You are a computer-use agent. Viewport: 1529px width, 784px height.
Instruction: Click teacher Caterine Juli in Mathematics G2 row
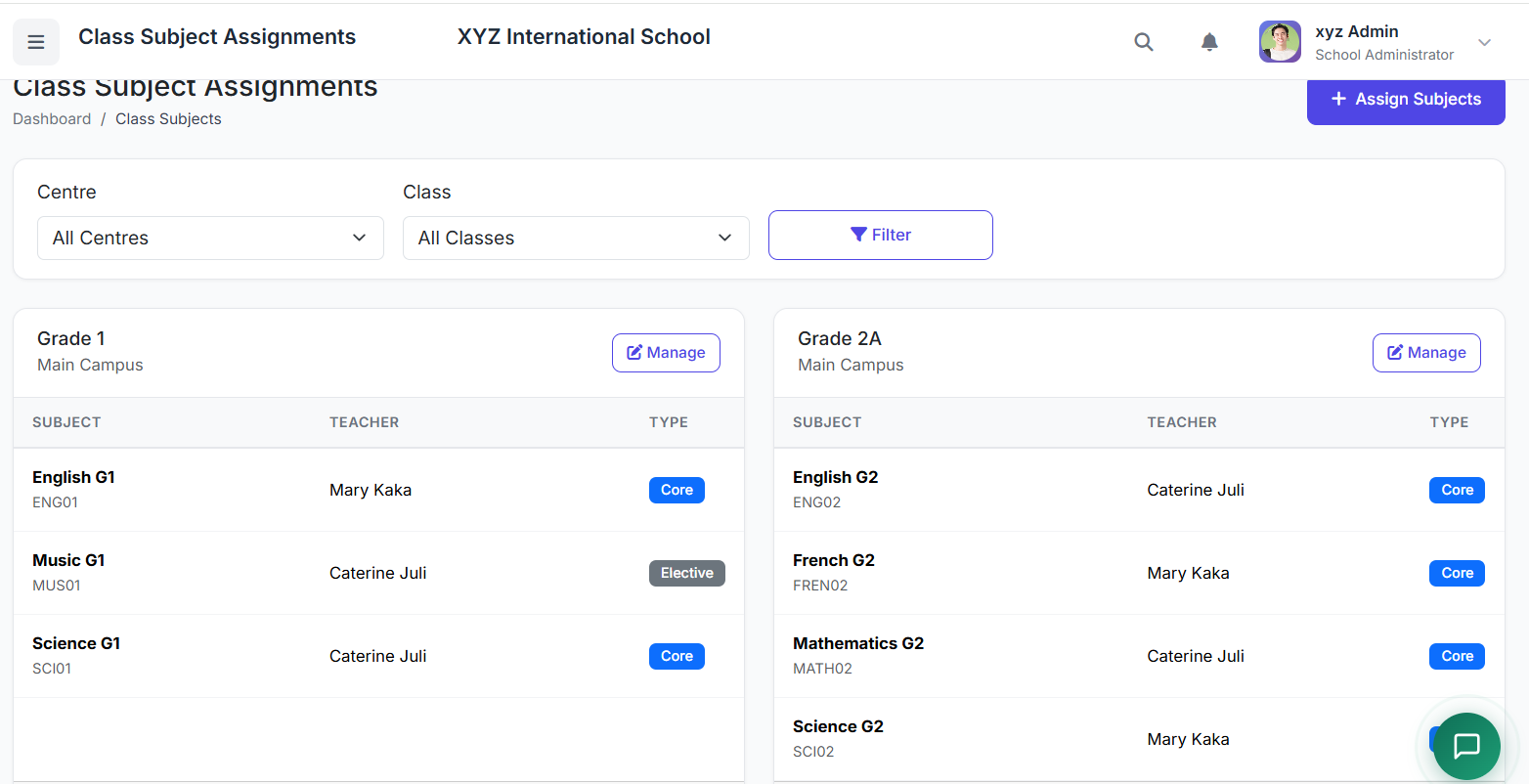click(x=1196, y=656)
